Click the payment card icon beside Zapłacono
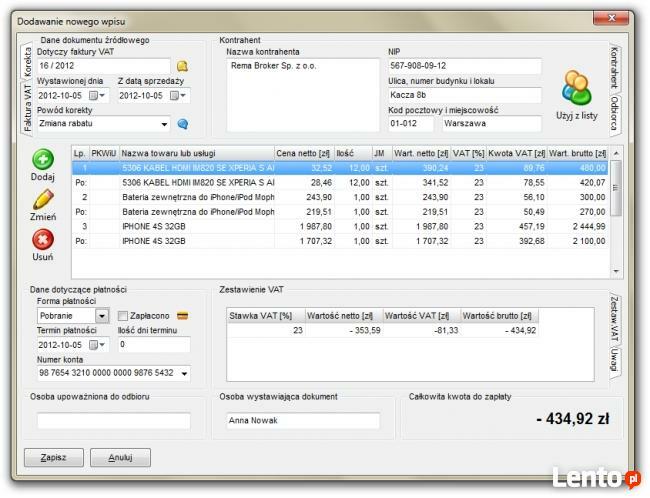650x498 pixels. click(x=182, y=316)
